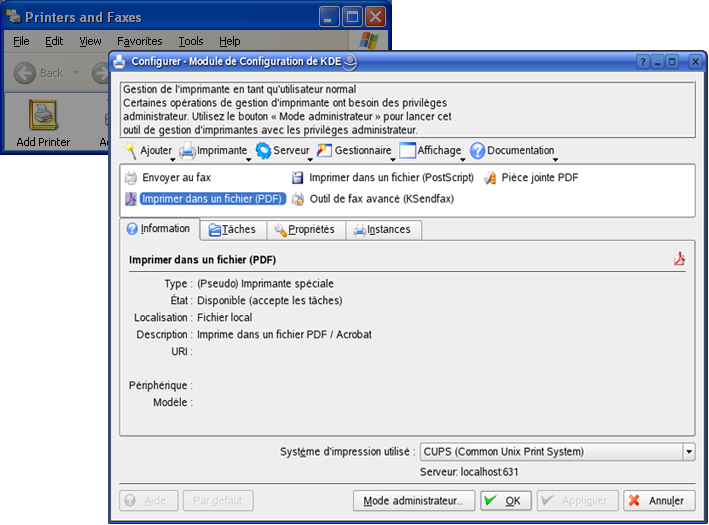Image resolution: width=709 pixels, height=525 pixels.
Task: Click the Ajouter wand icon
Action: tap(131, 151)
